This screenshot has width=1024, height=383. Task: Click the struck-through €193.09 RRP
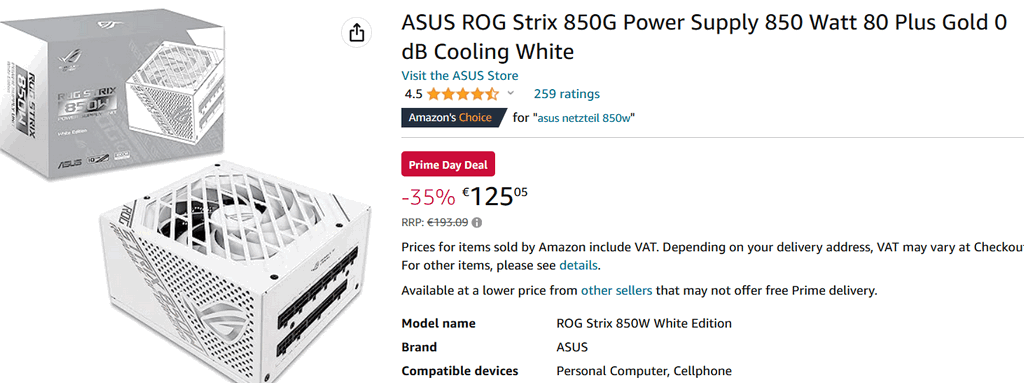(447, 222)
